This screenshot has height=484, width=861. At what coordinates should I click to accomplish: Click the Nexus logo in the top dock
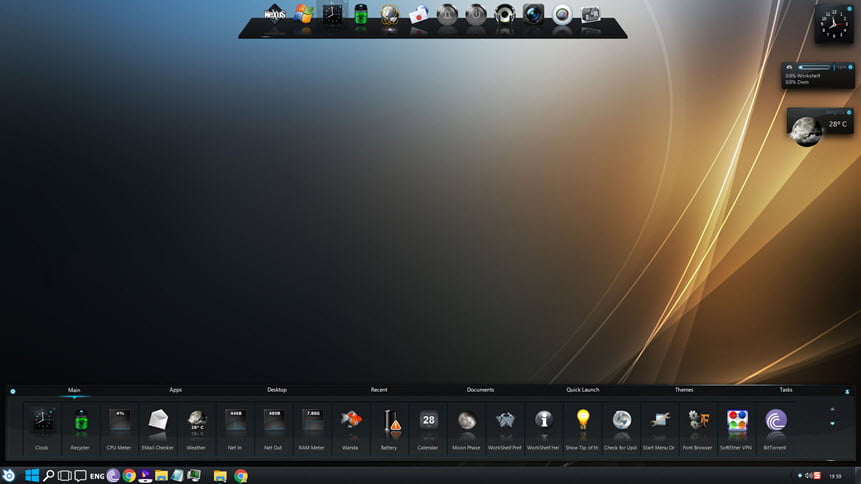pyautogui.click(x=275, y=14)
